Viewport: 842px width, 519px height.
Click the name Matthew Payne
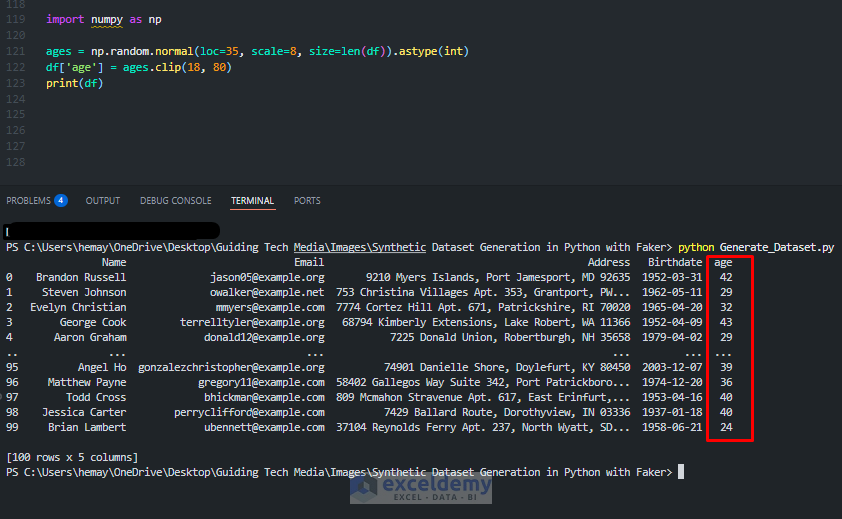click(87, 383)
